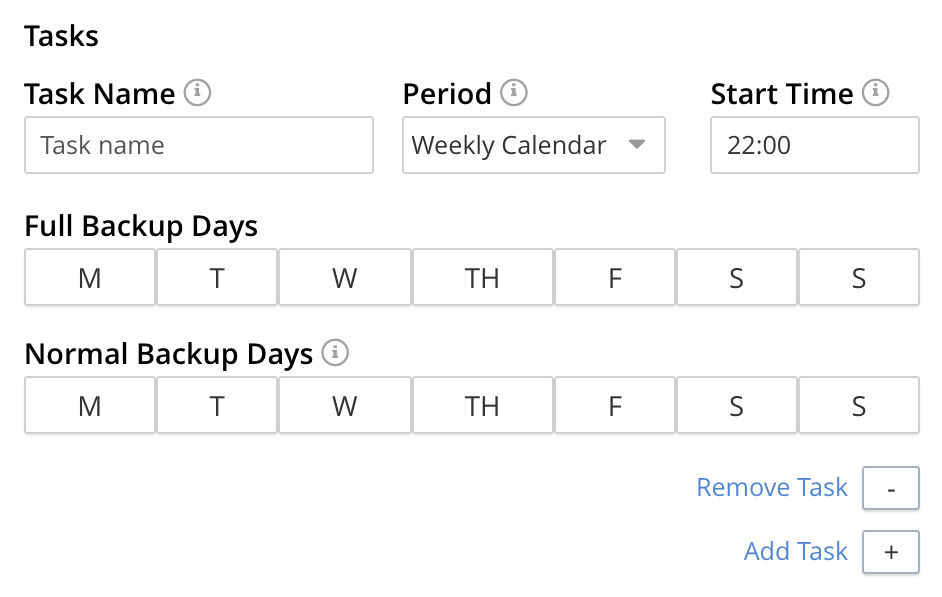Toggle TH under Normal Backup Days
The width and height of the screenshot is (942, 597).
[482, 405]
